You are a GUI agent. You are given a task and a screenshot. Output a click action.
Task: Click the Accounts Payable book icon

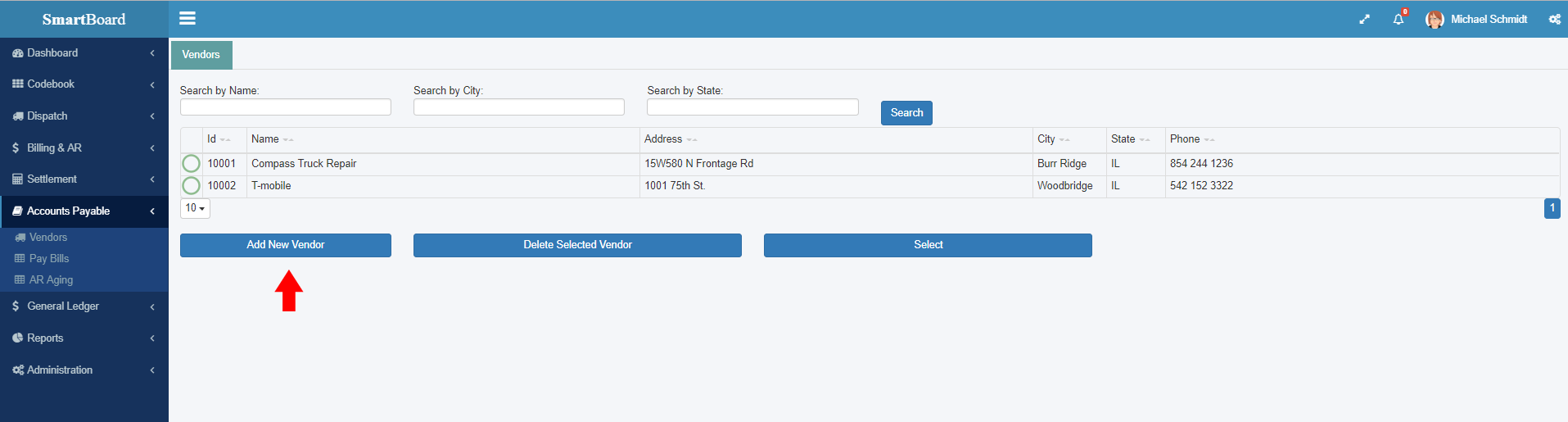[x=17, y=211]
